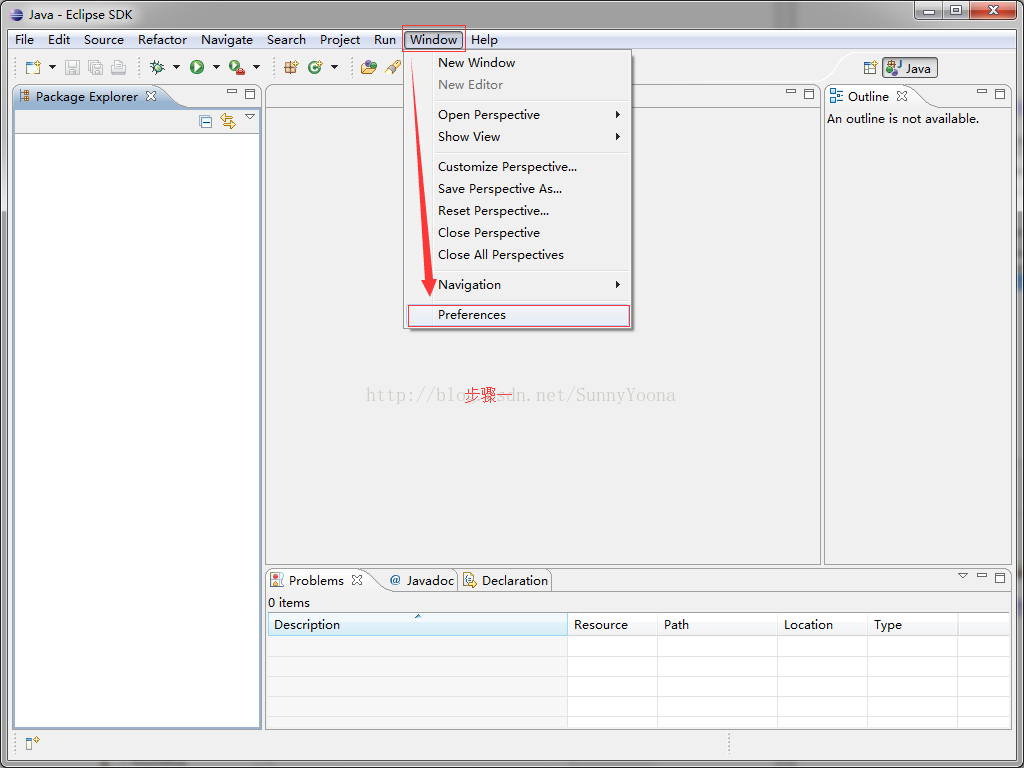Sort by the Resource column header
The height and width of the screenshot is (768, 1024).
pyautogui.click(x=613, y=625)
